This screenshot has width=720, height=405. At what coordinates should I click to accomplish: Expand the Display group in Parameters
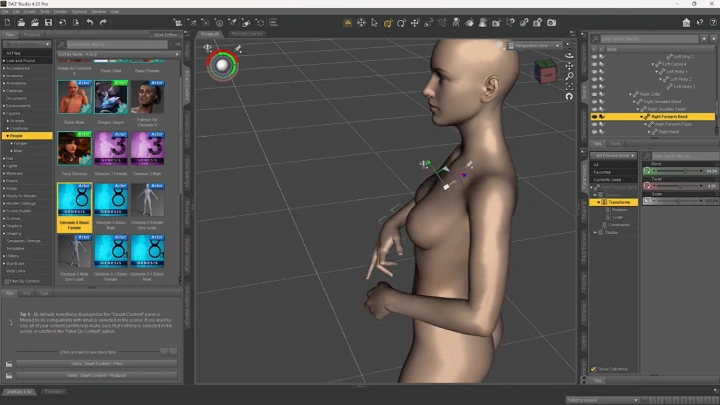[595, 232]
